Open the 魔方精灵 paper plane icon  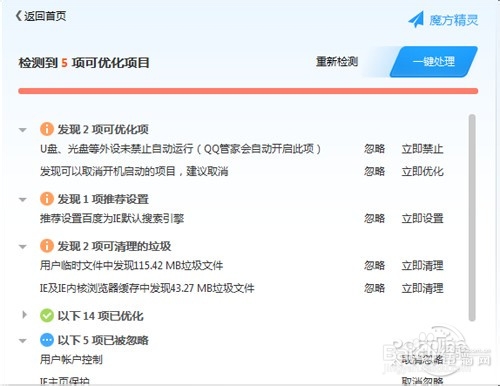coord(416,20)
